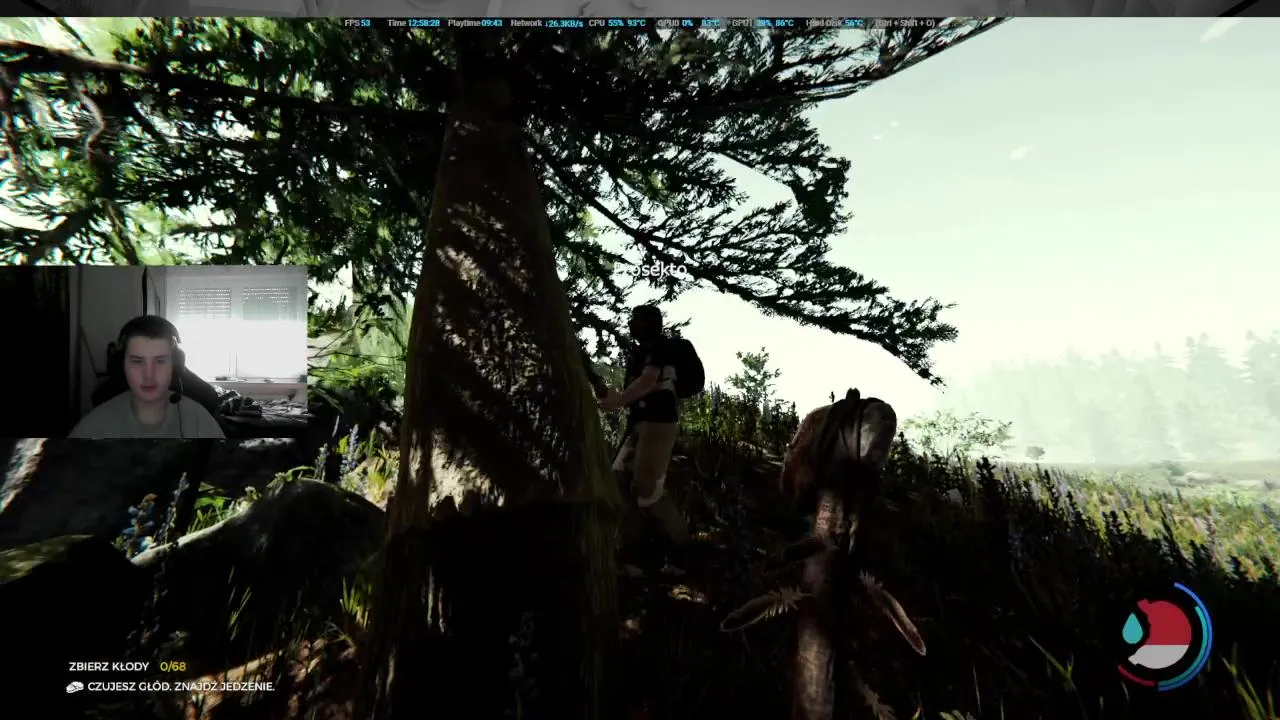Image resolution: width=1280 pixels, height=720 pixels.
Task: Click the Prosekto player name tag
Action: [649, 270]
